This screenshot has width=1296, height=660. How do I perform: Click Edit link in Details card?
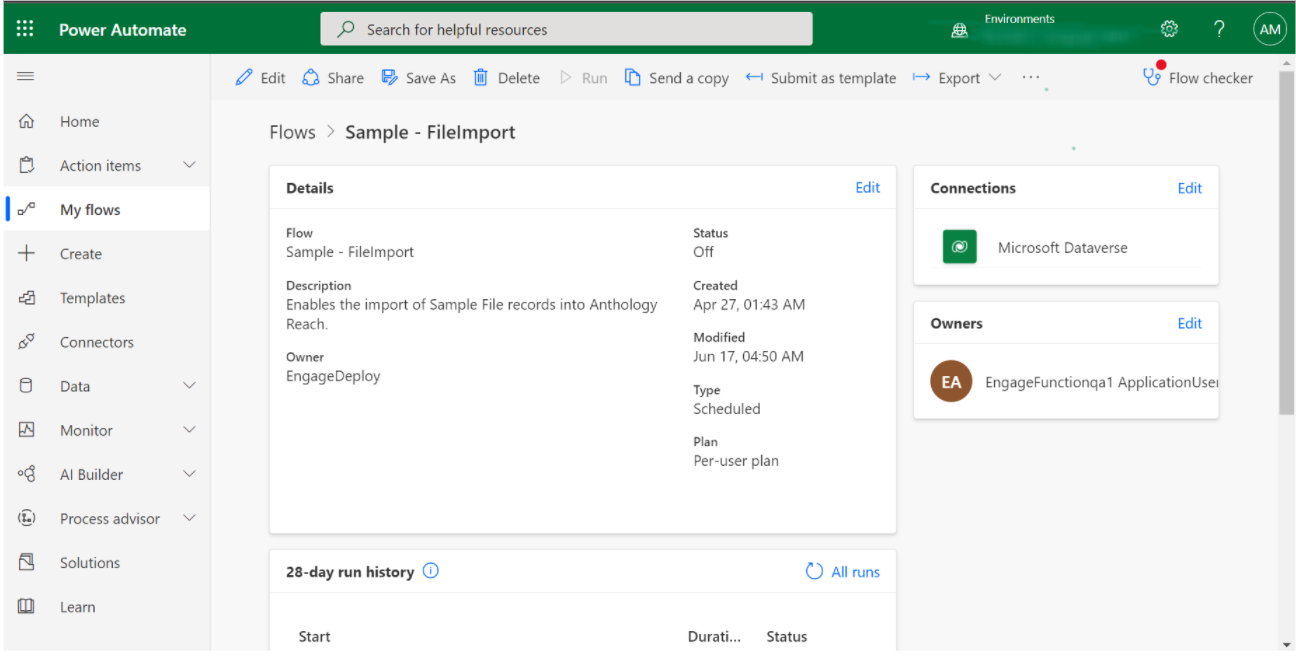[x=868, y=187]
